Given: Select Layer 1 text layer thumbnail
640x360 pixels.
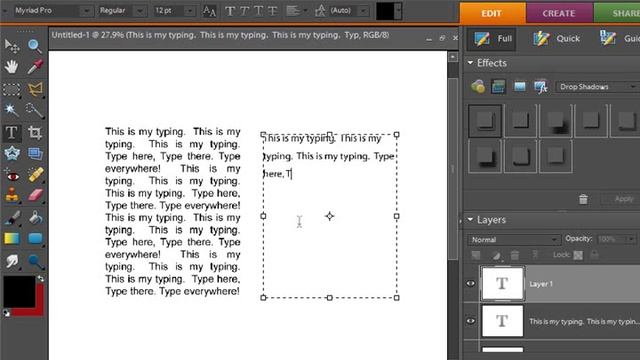Looking at the screenshot, I should coord(502,283).
